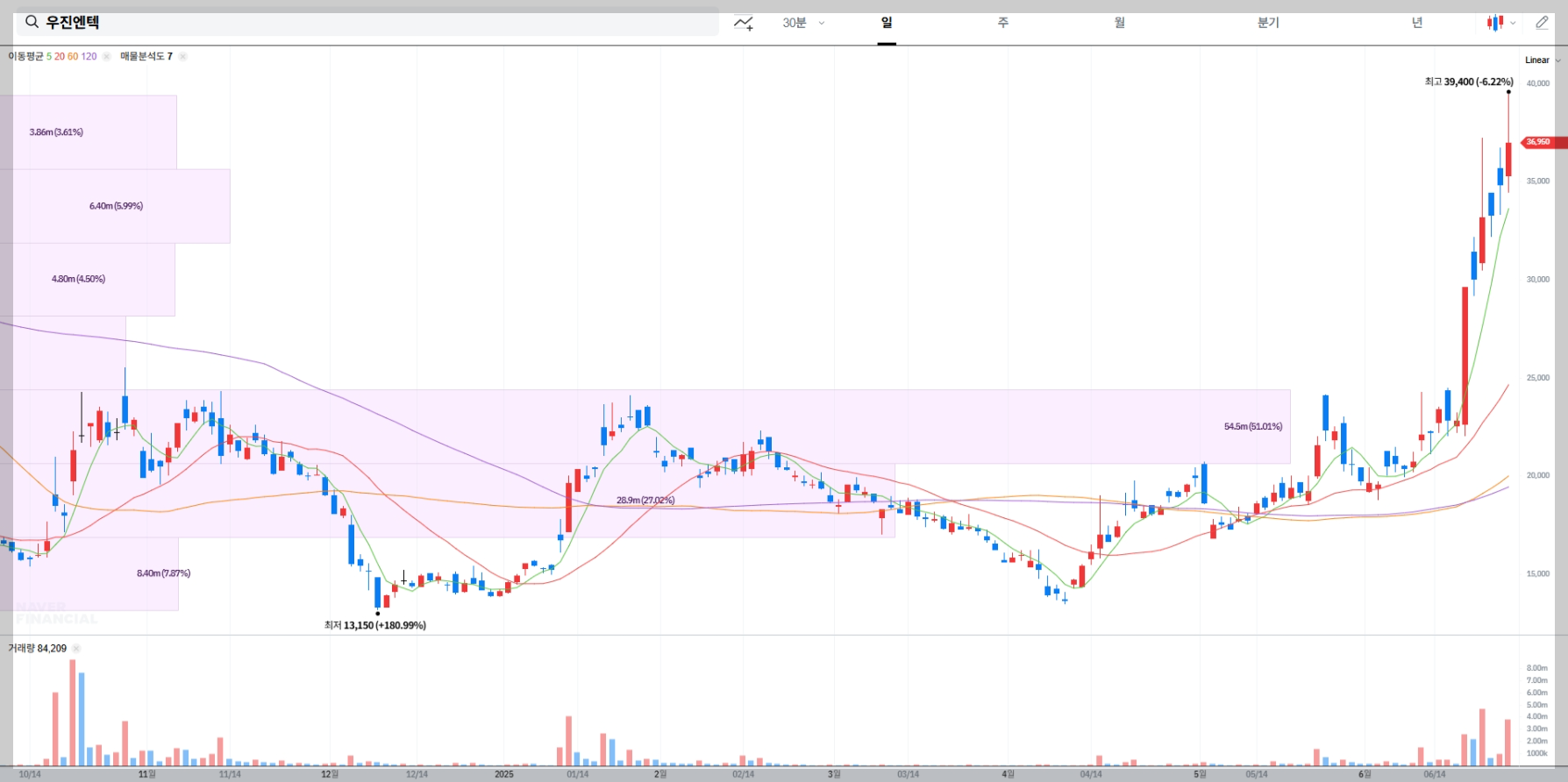This screenshot has width=1568, height=782.
Task: Open the add indicator chart icon
Action: coord(744,23)
